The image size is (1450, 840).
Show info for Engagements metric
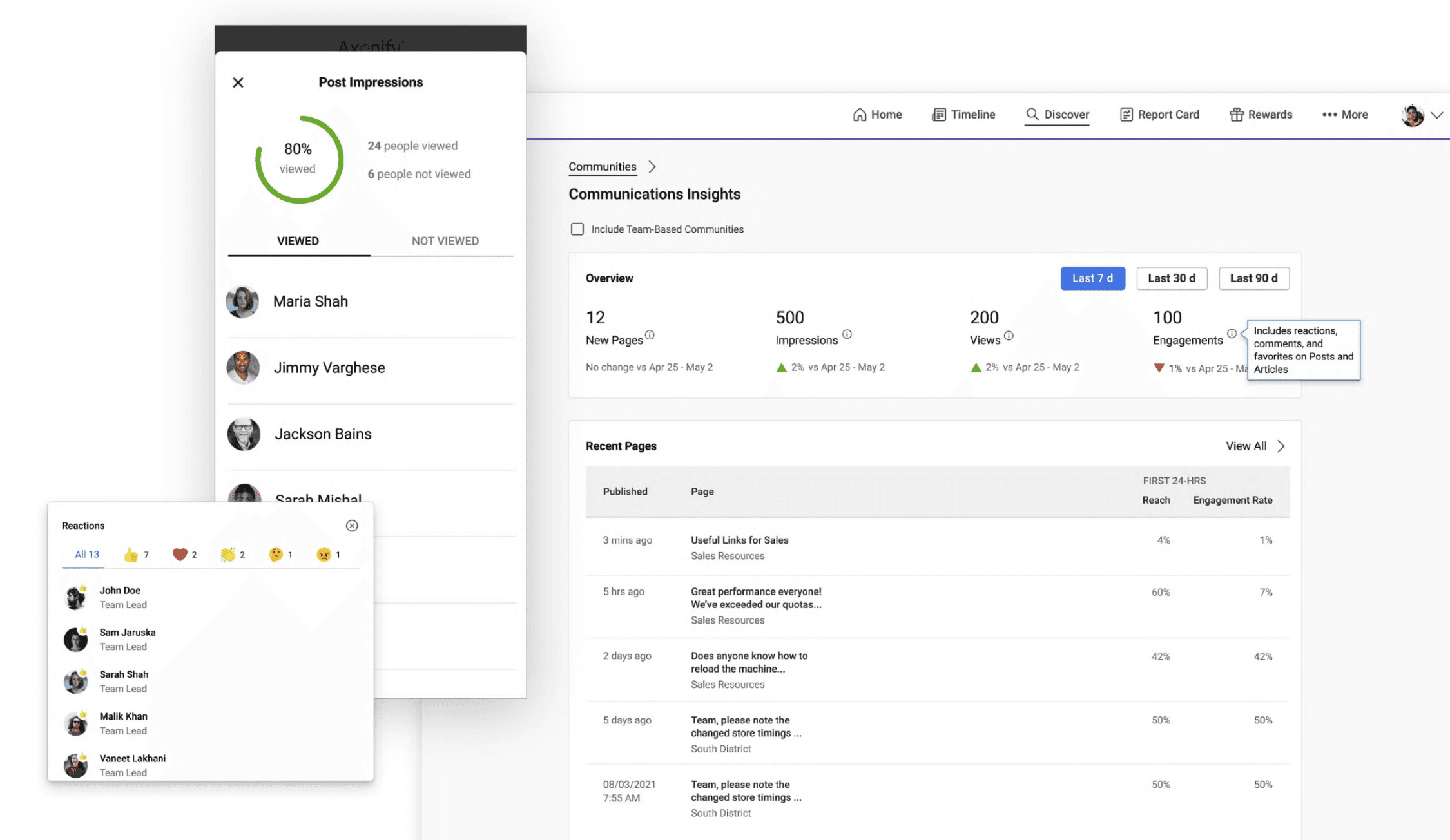pyautogui.click(x=1232, y=334)
